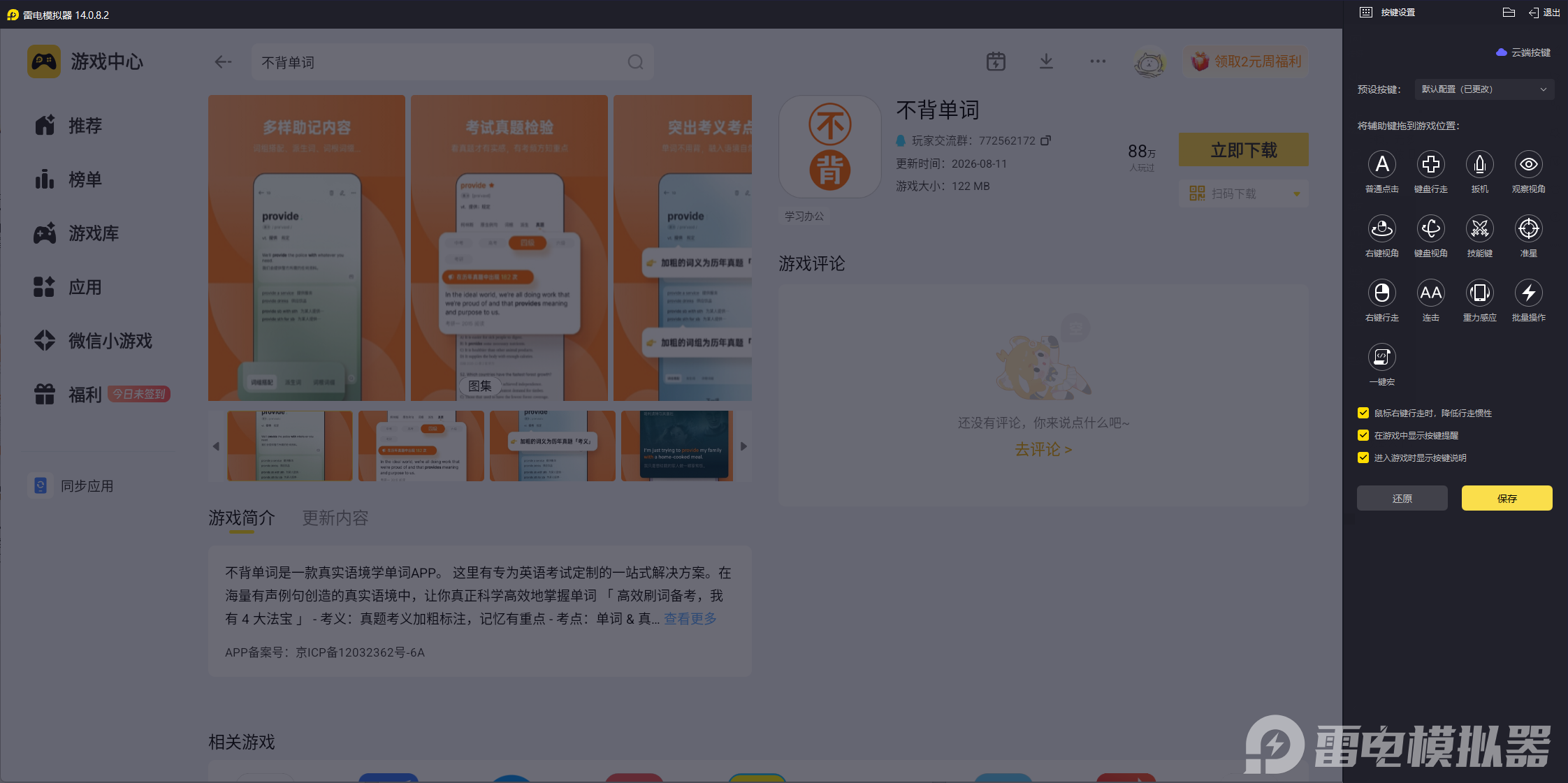Pick the 重力感应 gravity sensor icon
The width and height of the screenshot is (1568, 783).
coord(1479,293)
